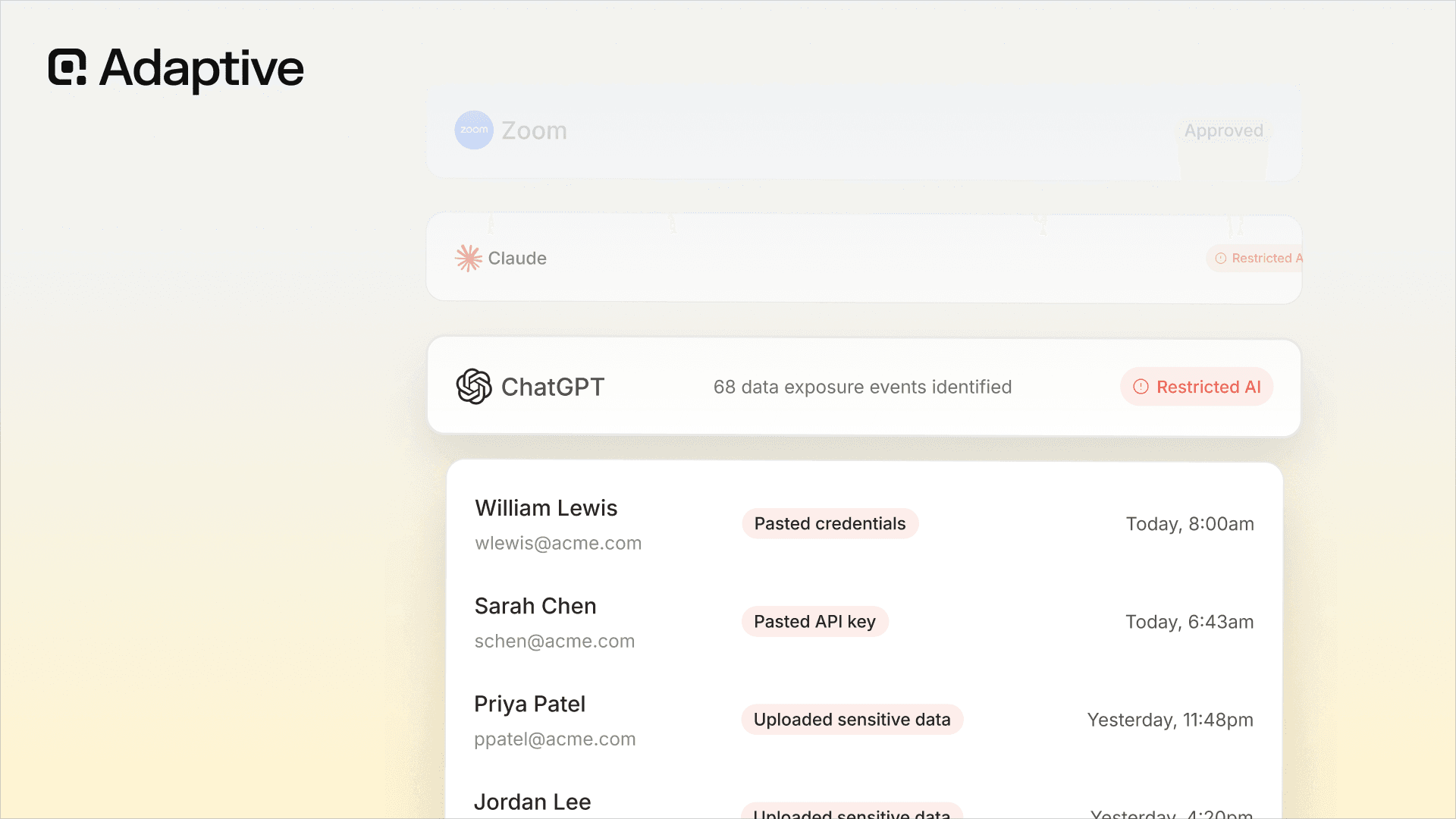Click the Adaptive logo icon
The width and height of the screenshot is (1456, 819).
pos(67,67)
